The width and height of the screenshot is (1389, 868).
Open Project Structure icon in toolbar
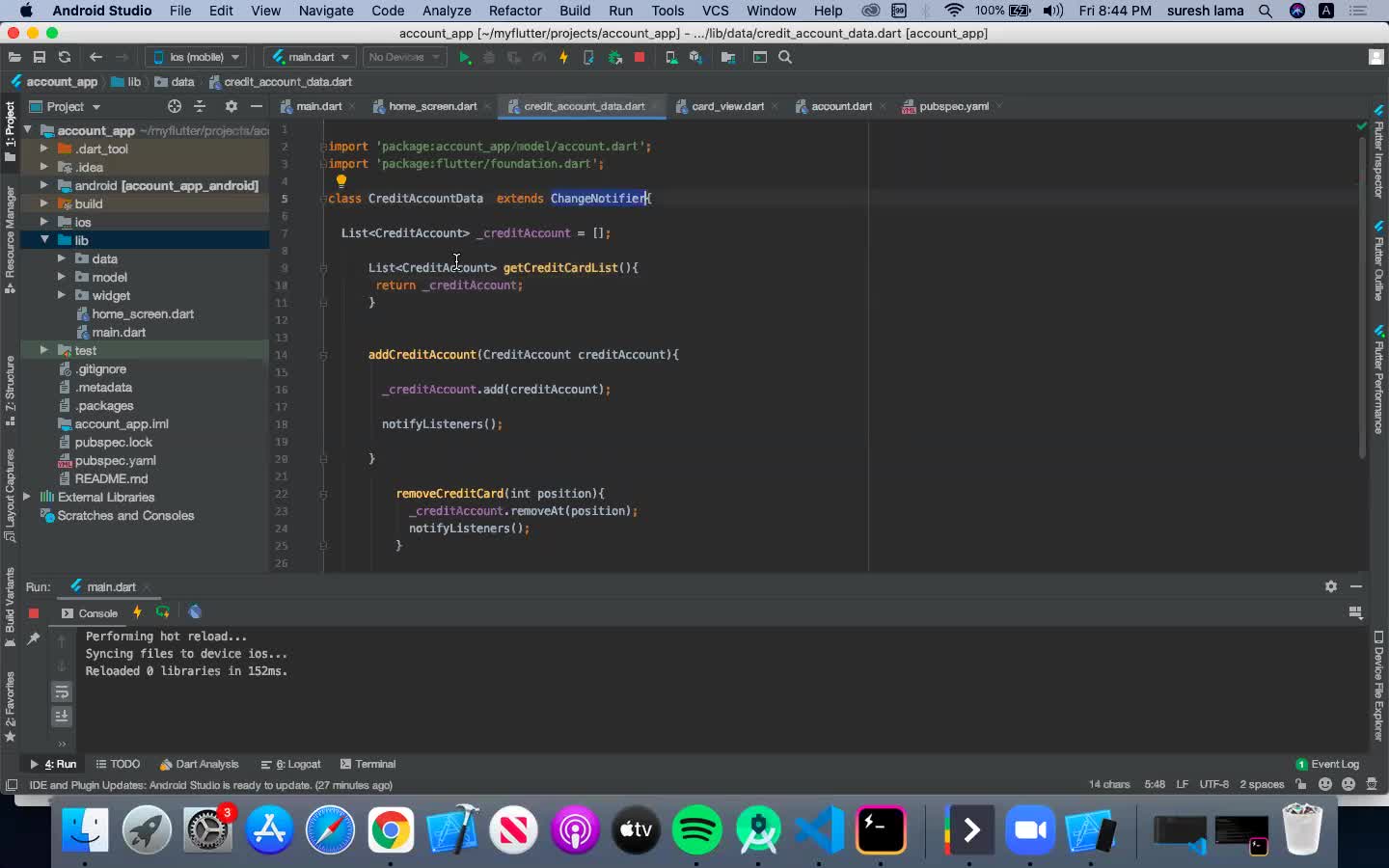click(728, 57)
